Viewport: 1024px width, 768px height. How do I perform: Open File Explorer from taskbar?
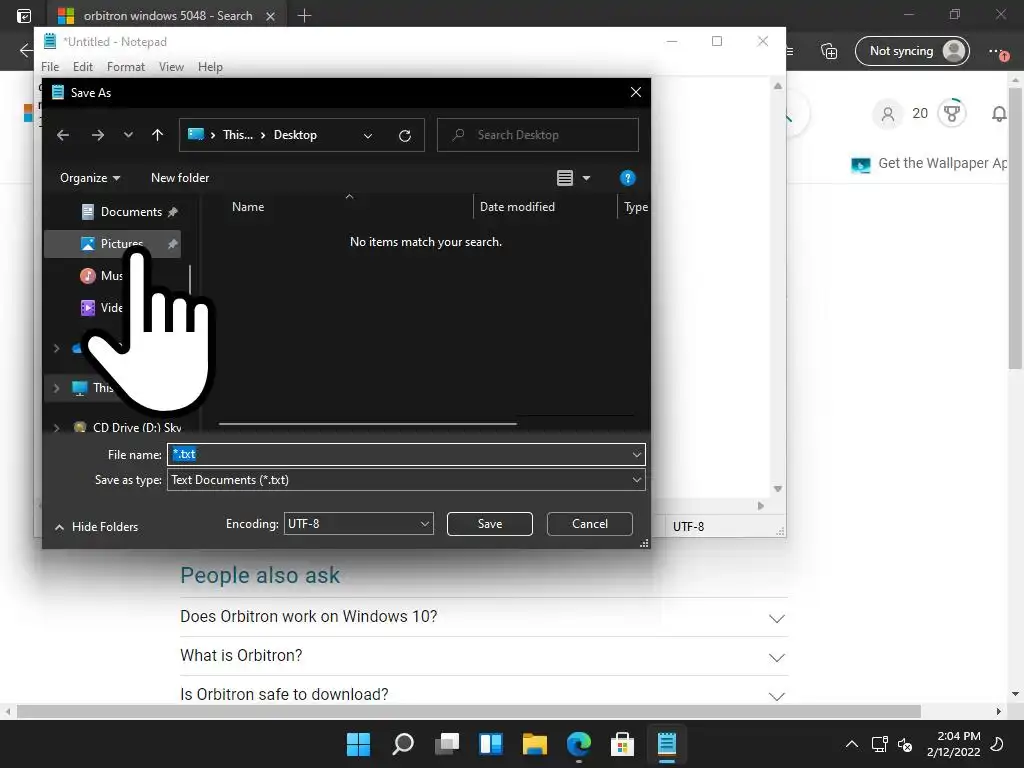[535, 744]
